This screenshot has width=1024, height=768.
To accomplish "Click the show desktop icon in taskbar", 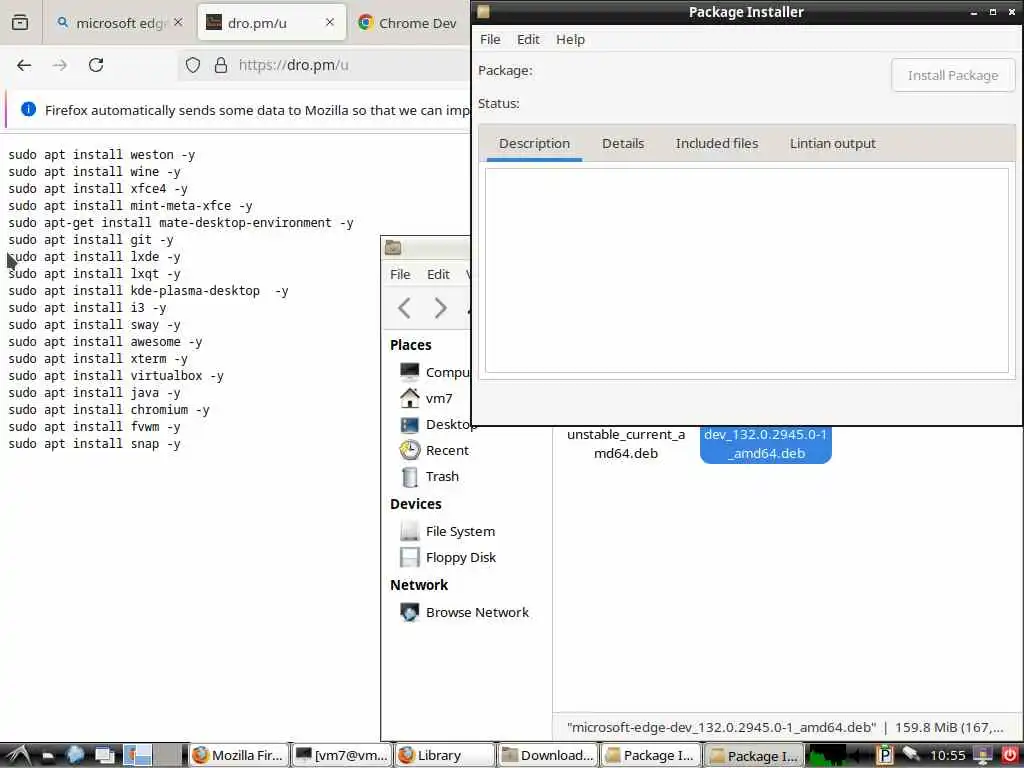I will click(x=104, y=756).
